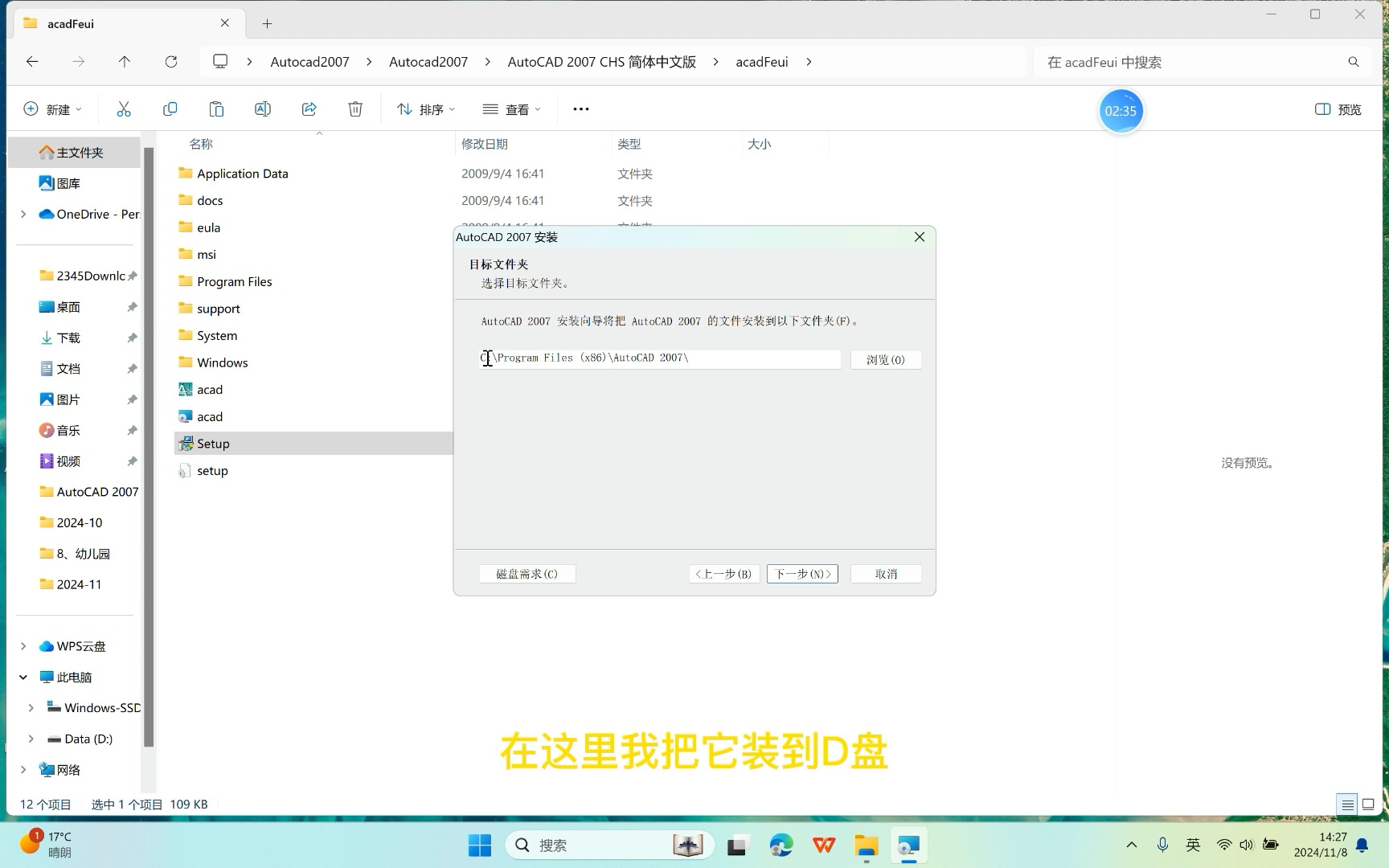Image resolution: width=1389 pixels, height=868 pixels.
Task: Refresh the current folder view
Action: [x=171, y=62]
